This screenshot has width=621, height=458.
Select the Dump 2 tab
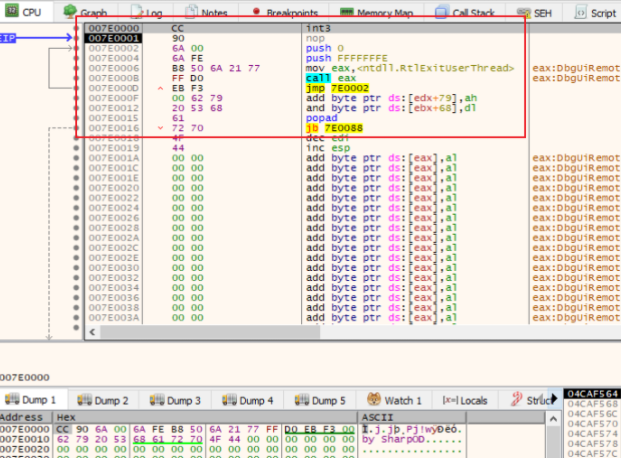point(103,400)
